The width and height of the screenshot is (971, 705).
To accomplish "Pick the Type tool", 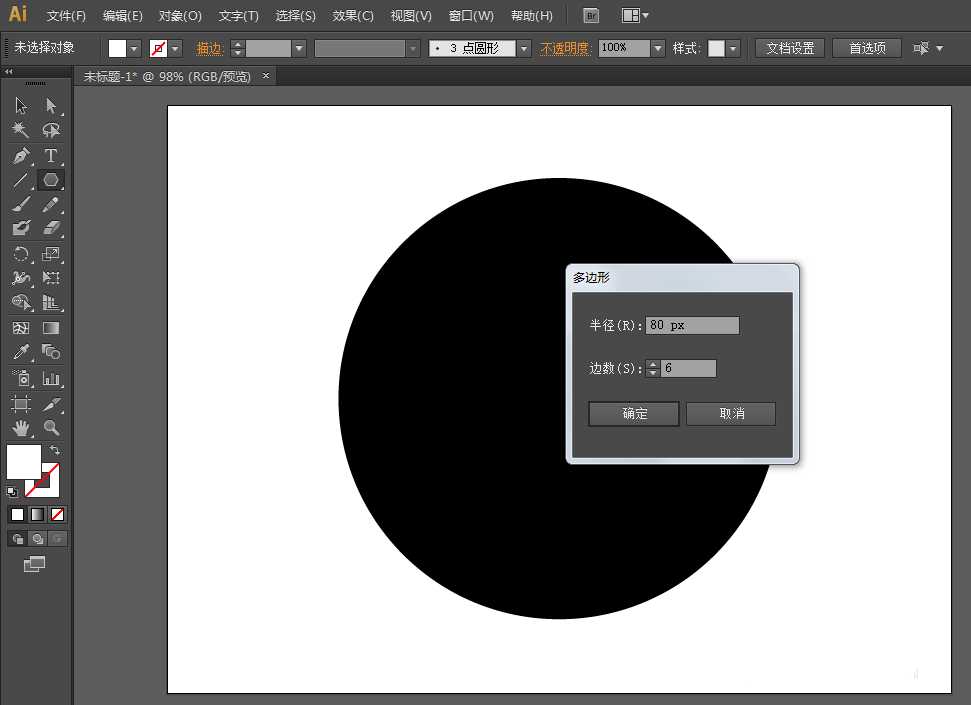I will coord(50,156).
